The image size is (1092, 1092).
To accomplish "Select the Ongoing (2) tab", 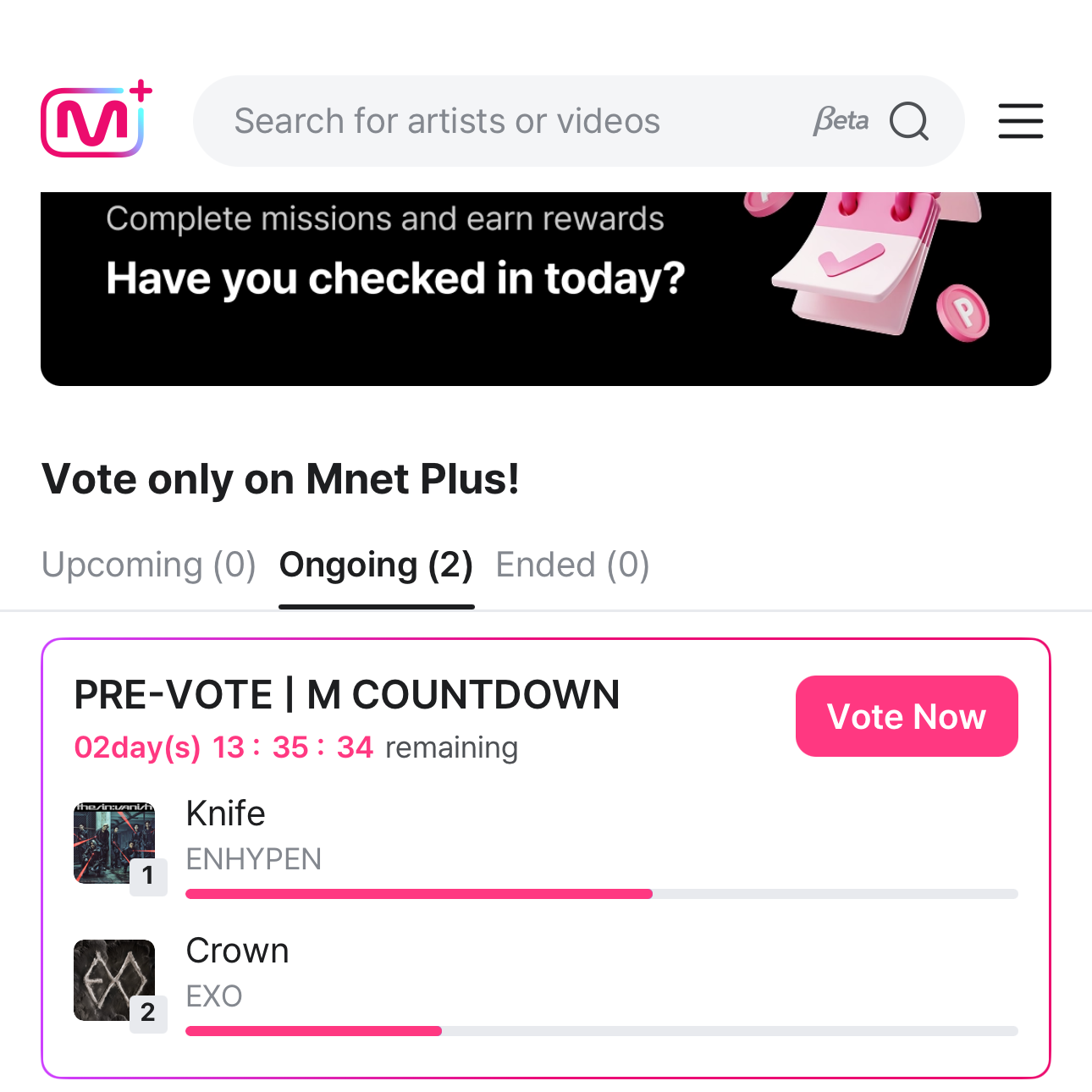I will pyautogui.click(x=376, y=565).
